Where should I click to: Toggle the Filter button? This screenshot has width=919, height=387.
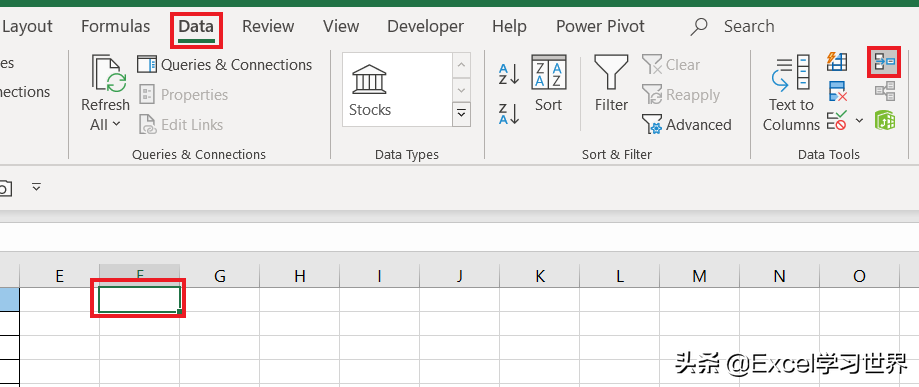(611, 83)
